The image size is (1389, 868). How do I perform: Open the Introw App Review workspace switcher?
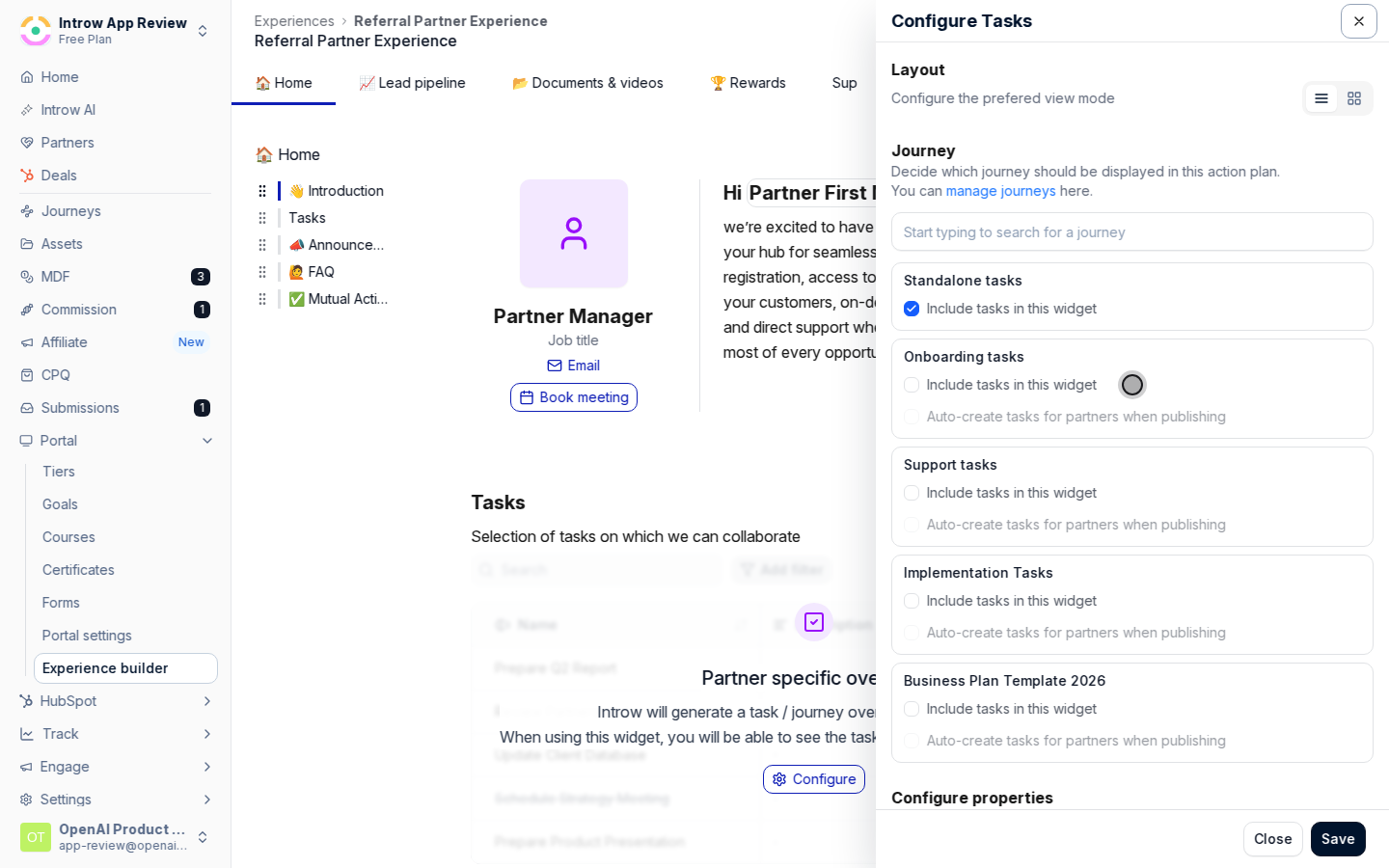click(115, 31)
